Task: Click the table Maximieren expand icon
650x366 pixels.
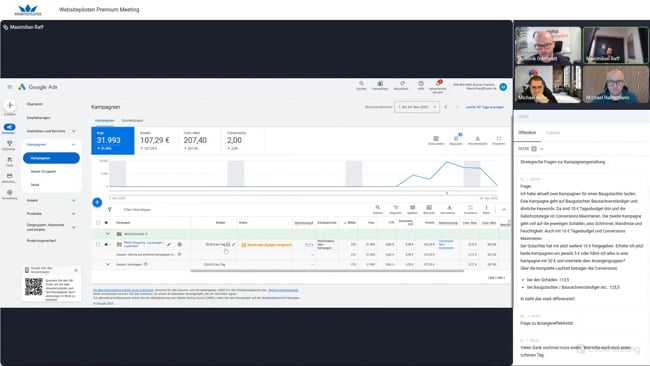Action: coord(470,207)
